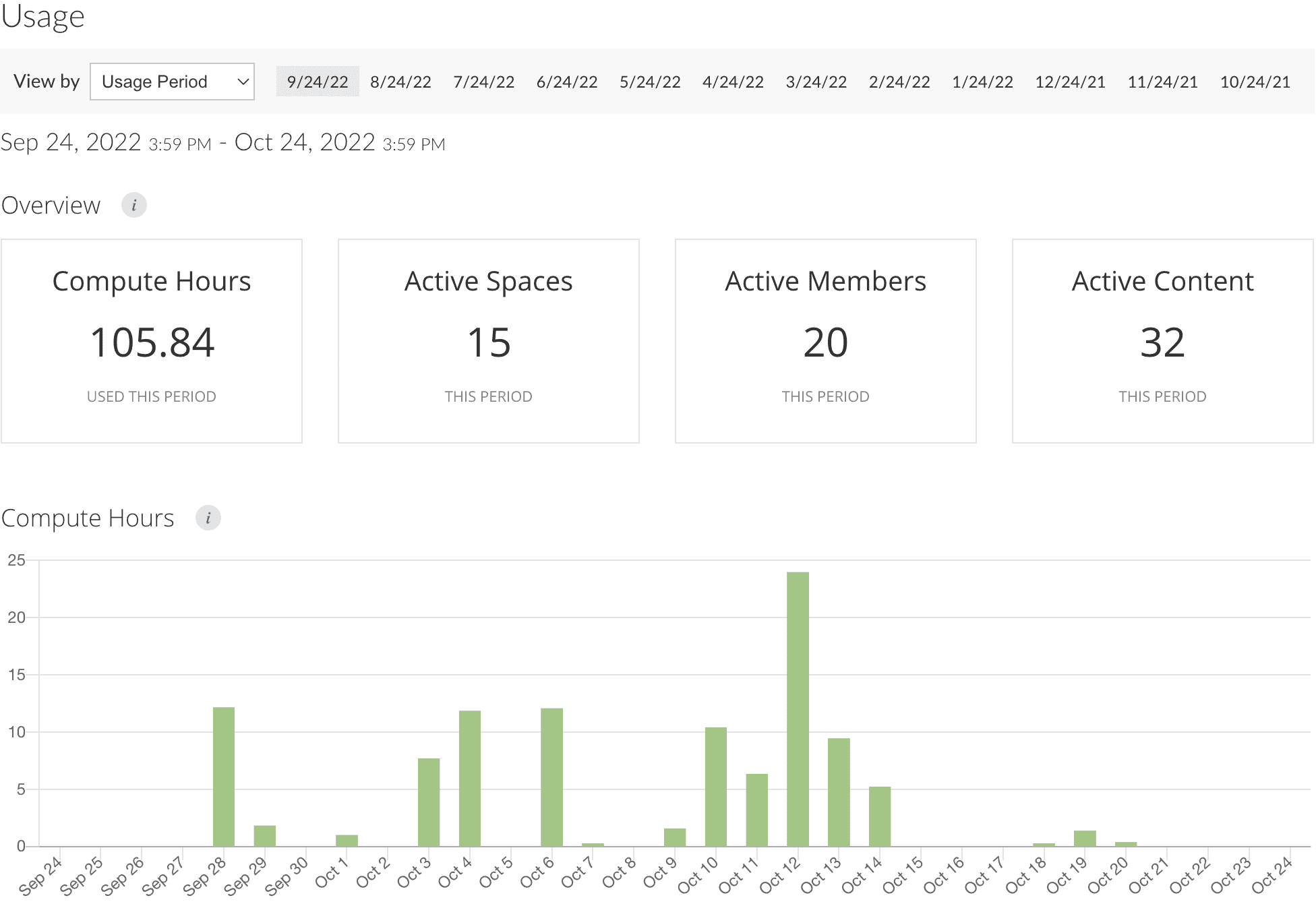Image resolution: width=1316 pixels, height=906 pixels.
Task: Click the Oct 6 compute hours bar
Action: (551, 777)
